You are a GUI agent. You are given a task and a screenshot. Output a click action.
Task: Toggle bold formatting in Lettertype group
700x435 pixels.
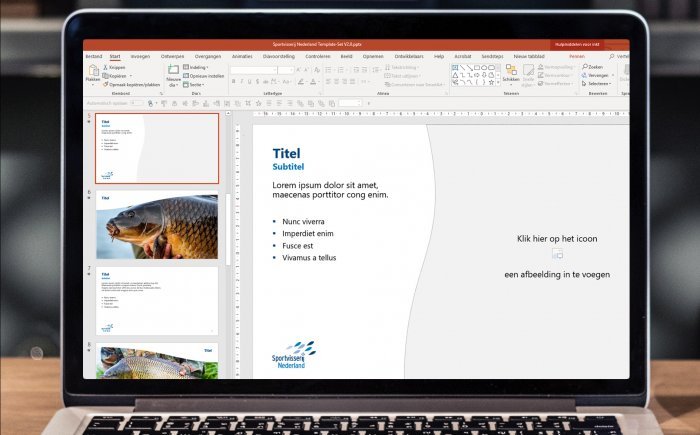click(234, 83)
